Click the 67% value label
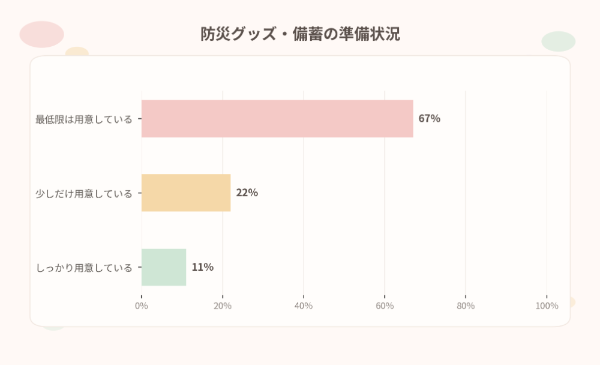The width and height of the screenshot is (600, 365). coord(429,118)
